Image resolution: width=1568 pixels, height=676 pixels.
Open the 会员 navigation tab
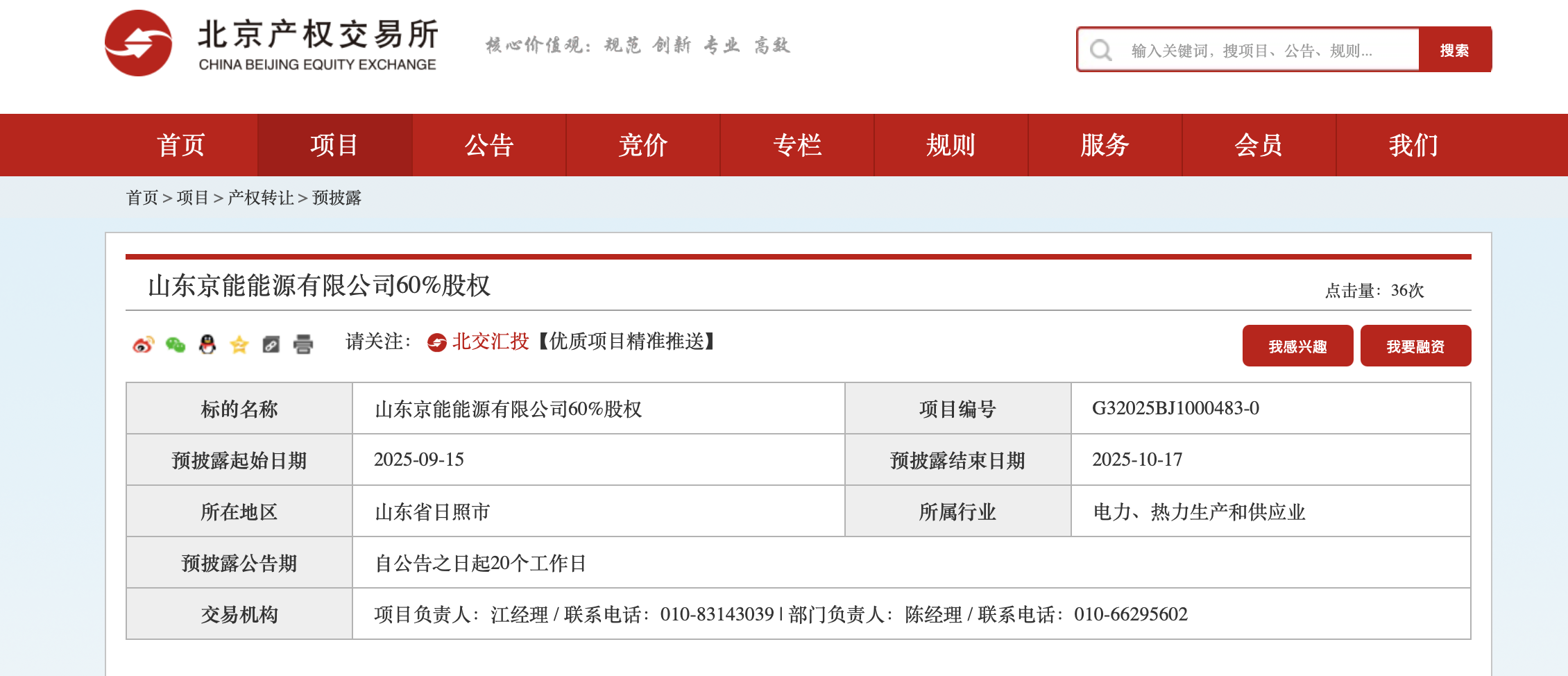click(1259, 145)
